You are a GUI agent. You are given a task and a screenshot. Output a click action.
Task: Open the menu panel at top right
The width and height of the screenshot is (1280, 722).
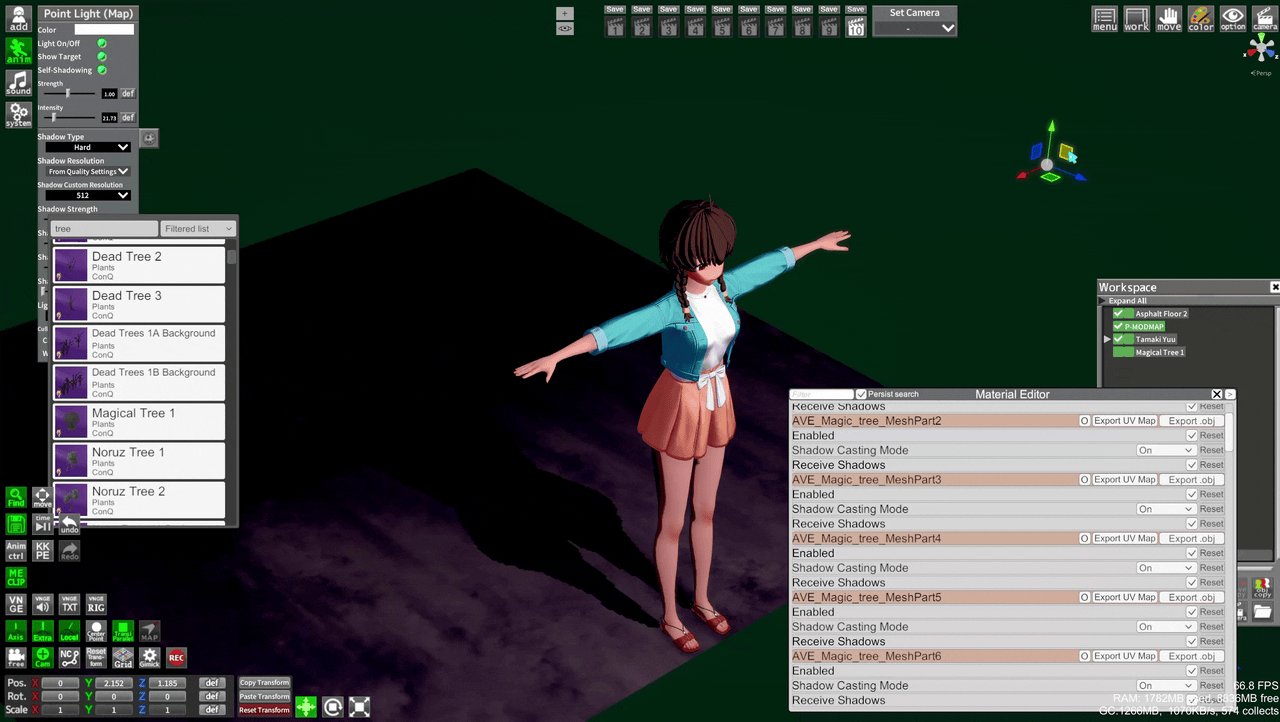pyautogui.click(x=1104, y=19)
